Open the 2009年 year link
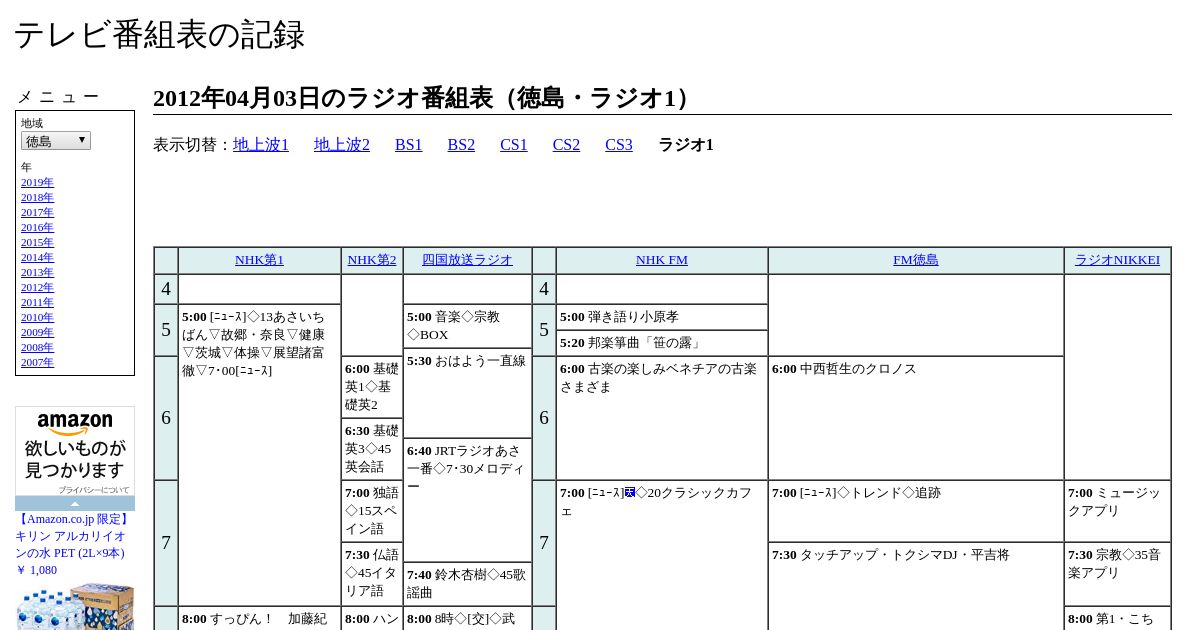This screenshot has height=630, width=1200. (37, 332)
